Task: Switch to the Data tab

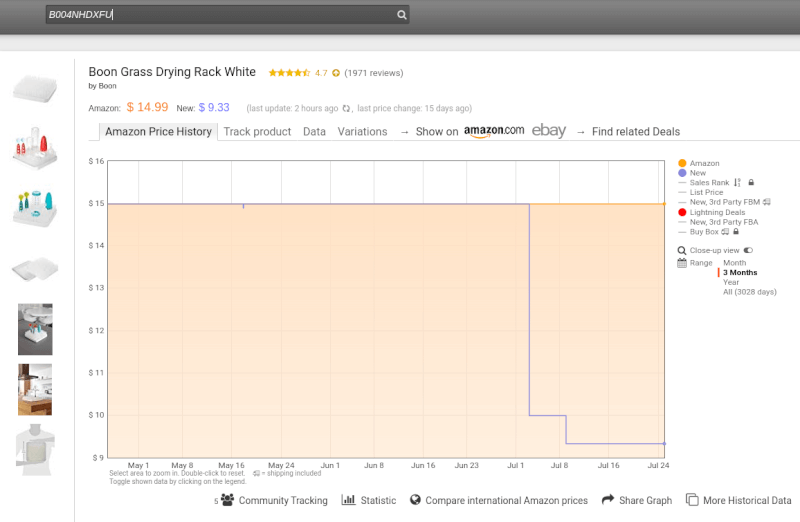Action: [314, 132]
